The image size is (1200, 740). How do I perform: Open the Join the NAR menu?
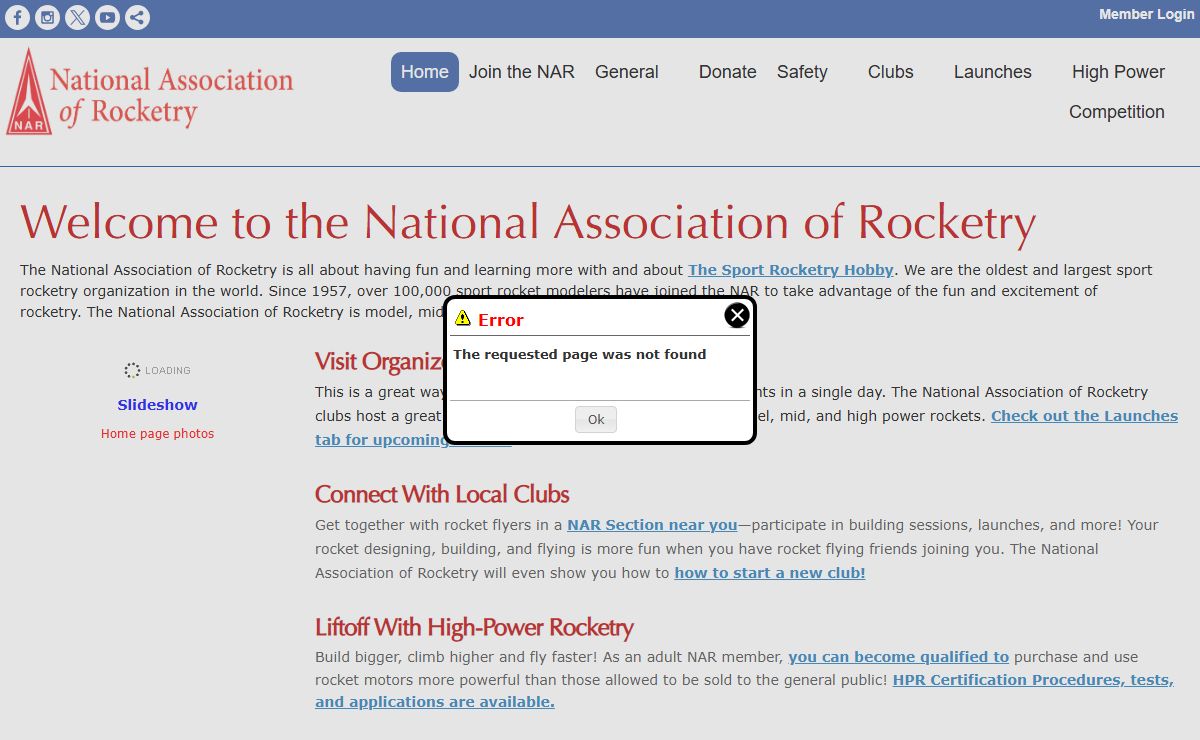(522, 72)
